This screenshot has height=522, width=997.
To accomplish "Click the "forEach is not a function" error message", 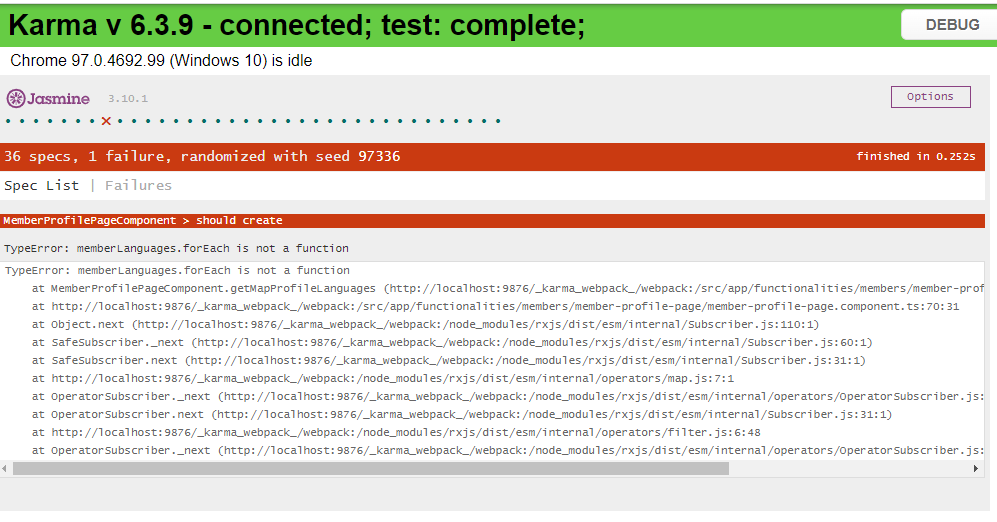I will pyautogui.click(x=176, y=248).
